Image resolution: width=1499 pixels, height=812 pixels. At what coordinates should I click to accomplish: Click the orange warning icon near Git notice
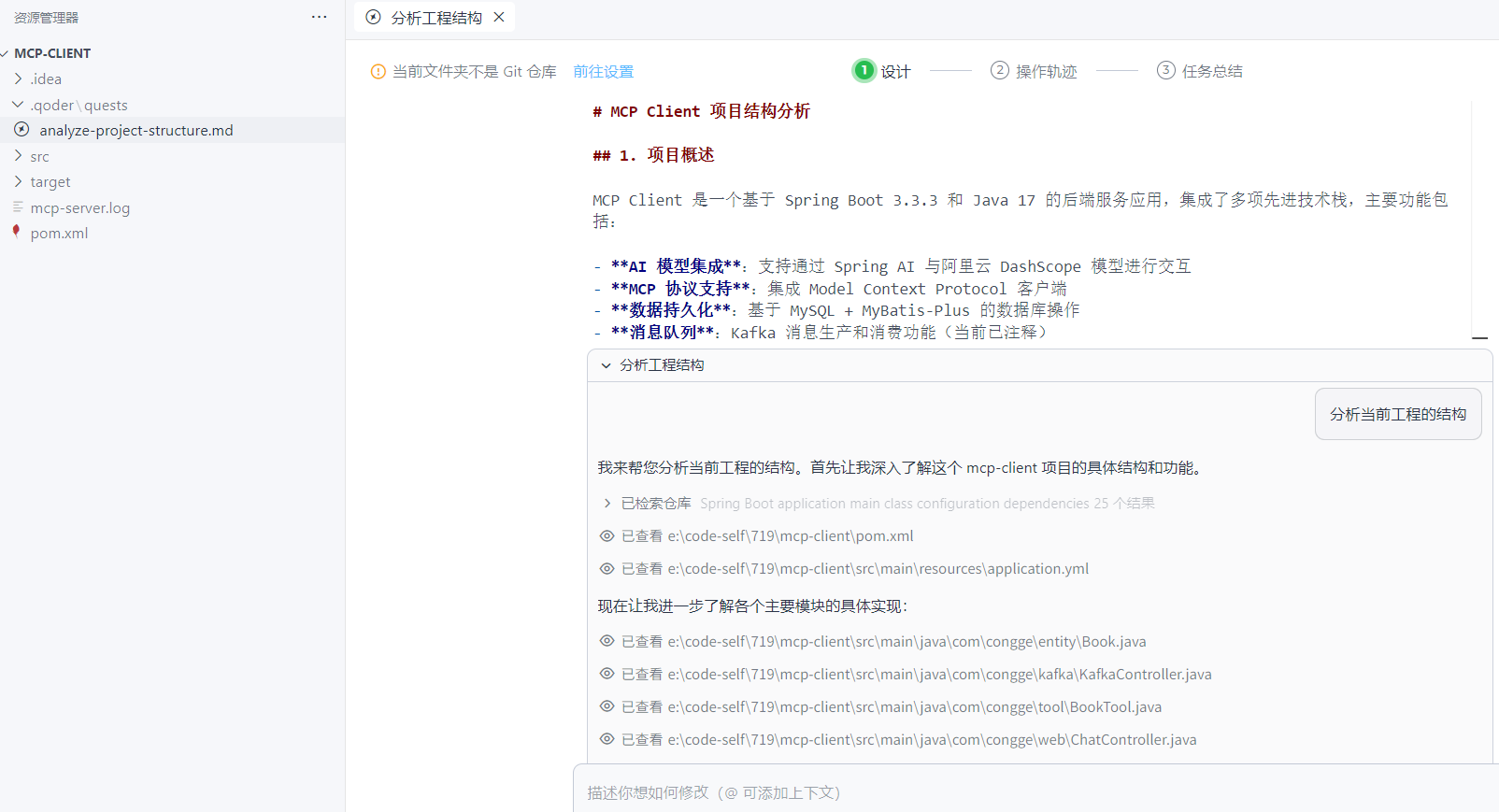pos(378,71)
